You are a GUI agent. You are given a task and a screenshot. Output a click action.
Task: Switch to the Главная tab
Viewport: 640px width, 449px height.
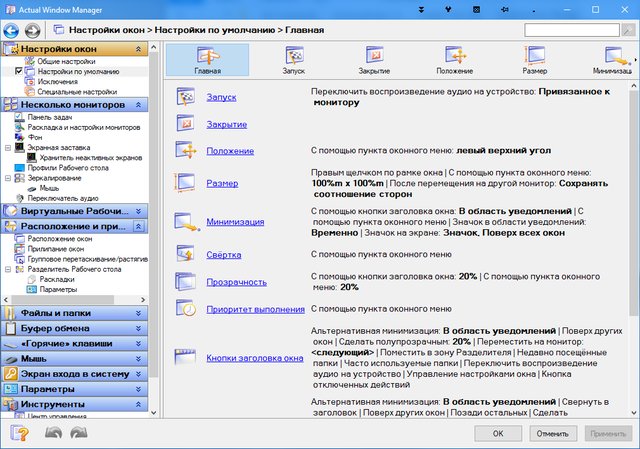[209, 60]
